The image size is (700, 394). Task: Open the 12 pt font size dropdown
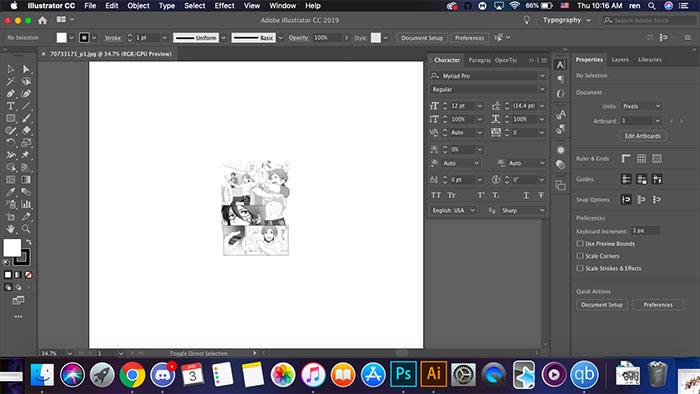pyautogui.click(x=479, y=106)
